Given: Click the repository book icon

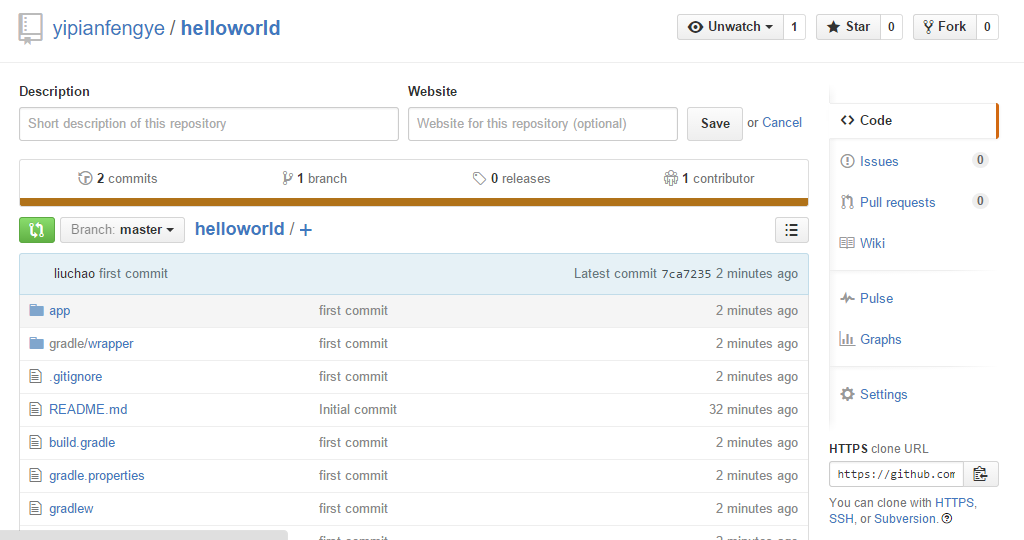Looking at the screenshot, I should point(30,28).
